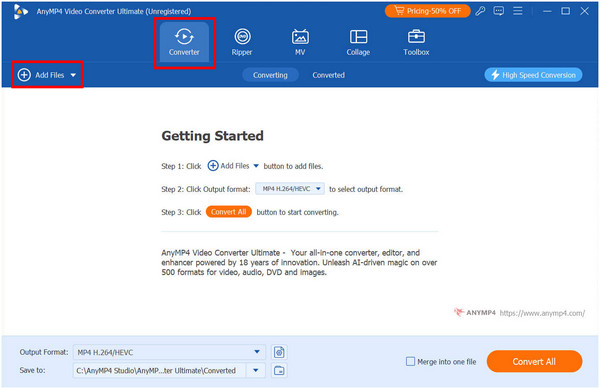Open the MV tab
The image size is (600, 389).
[x=300, y=42]
